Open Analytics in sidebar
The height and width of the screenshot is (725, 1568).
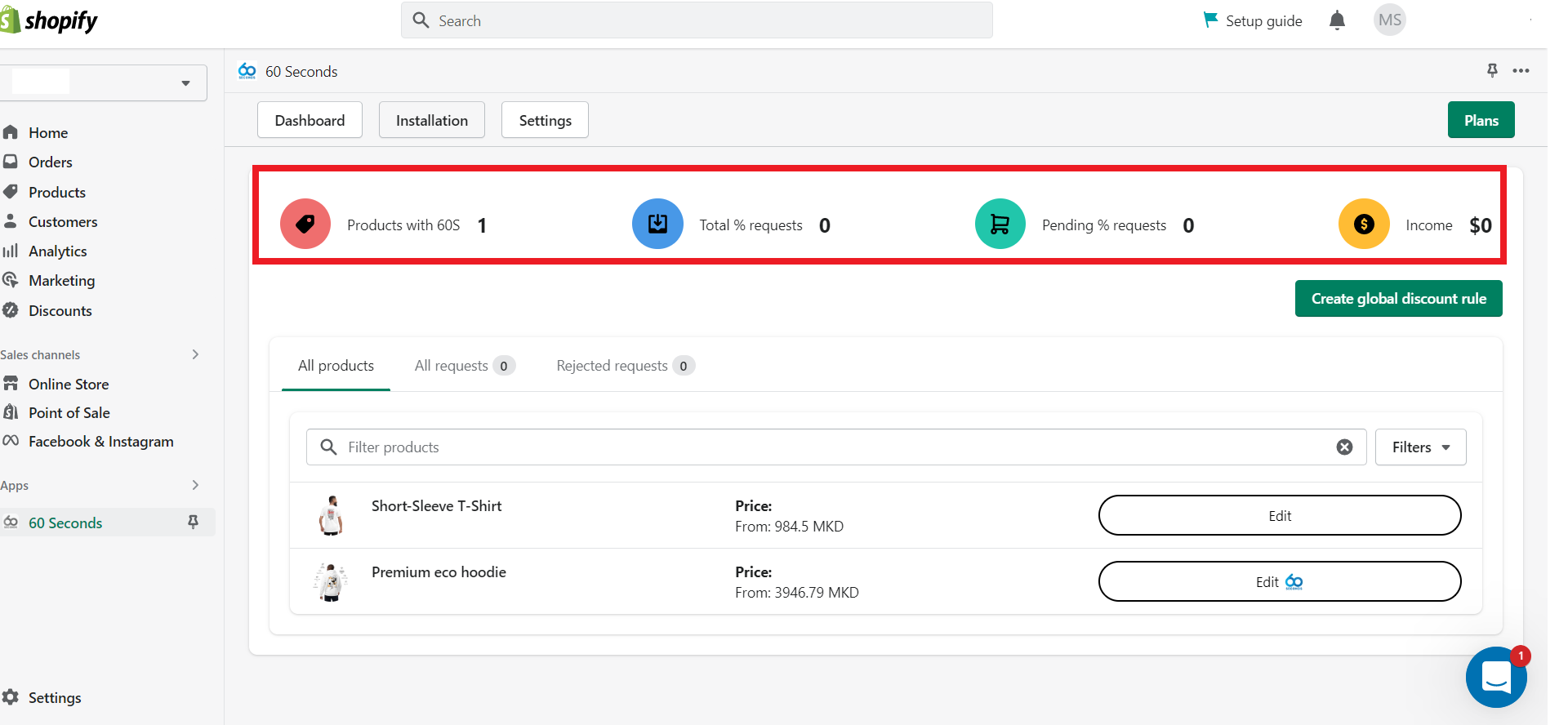[x=58, y=251]
